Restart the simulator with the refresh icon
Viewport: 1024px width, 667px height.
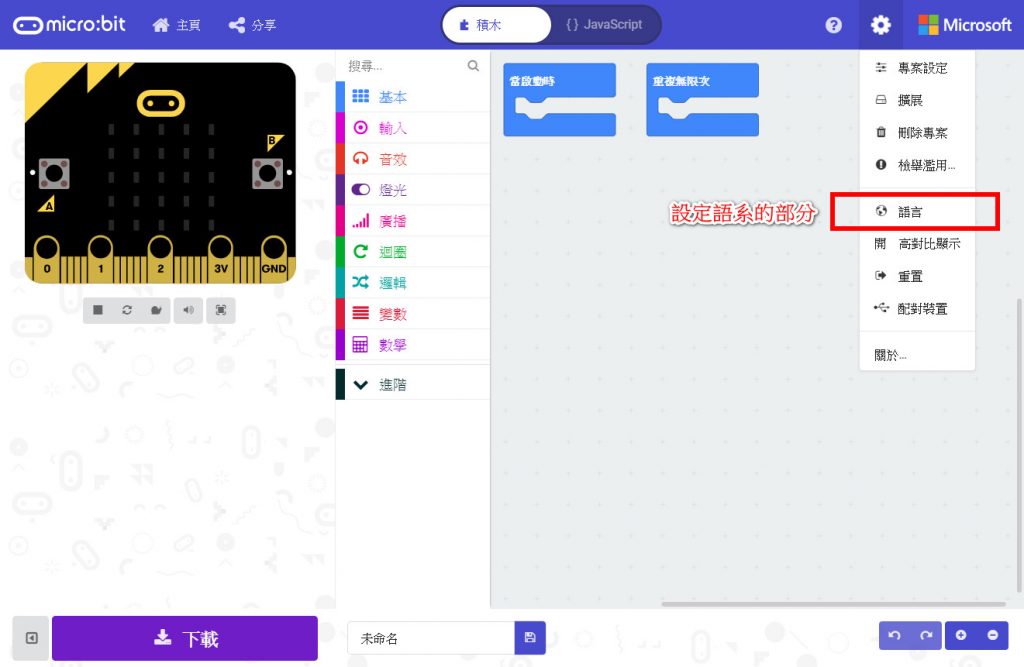tap(127, 310)
